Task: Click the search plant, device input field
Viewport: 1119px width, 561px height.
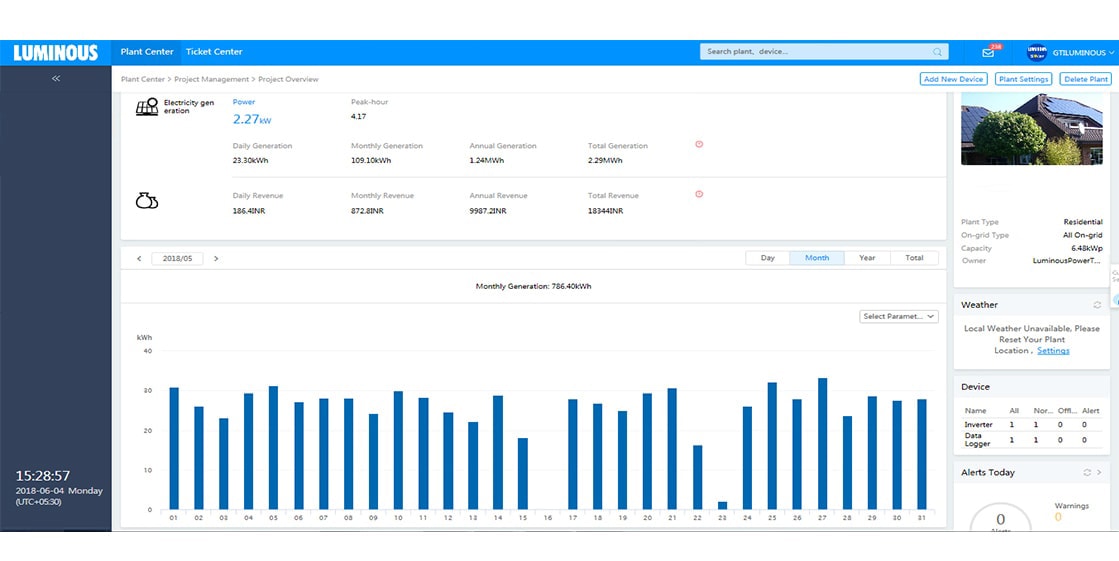Action: (x=815, y=52)
